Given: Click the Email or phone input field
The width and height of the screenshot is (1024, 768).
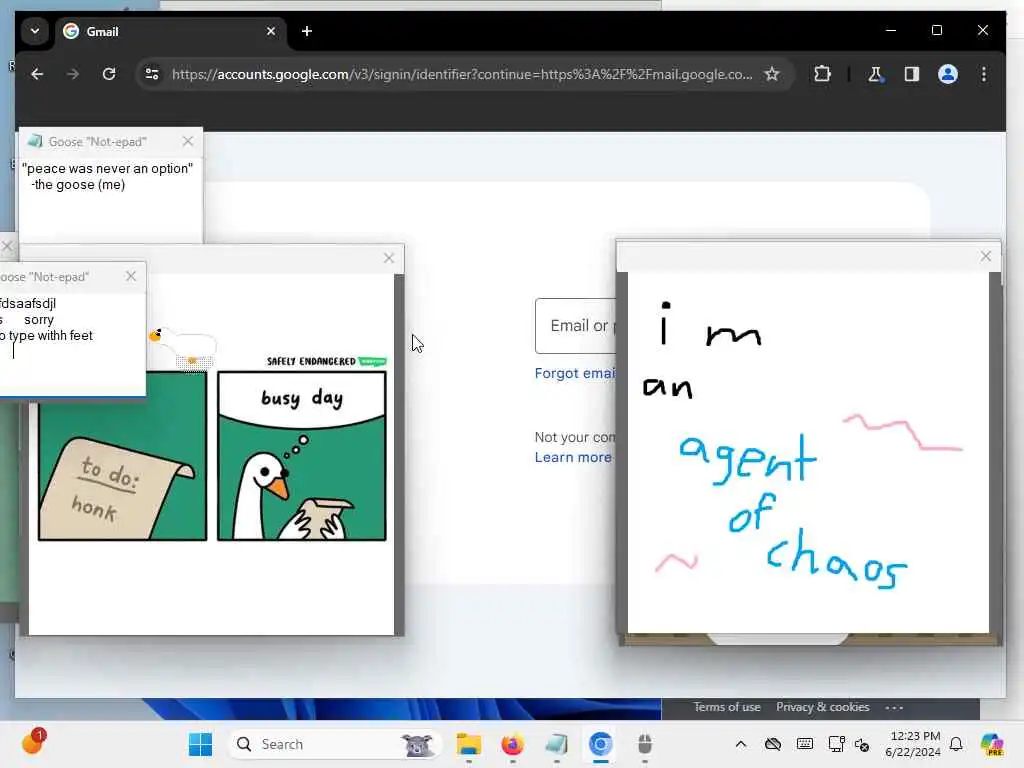Looking at the screenshot, I should (x=575, y=326).
